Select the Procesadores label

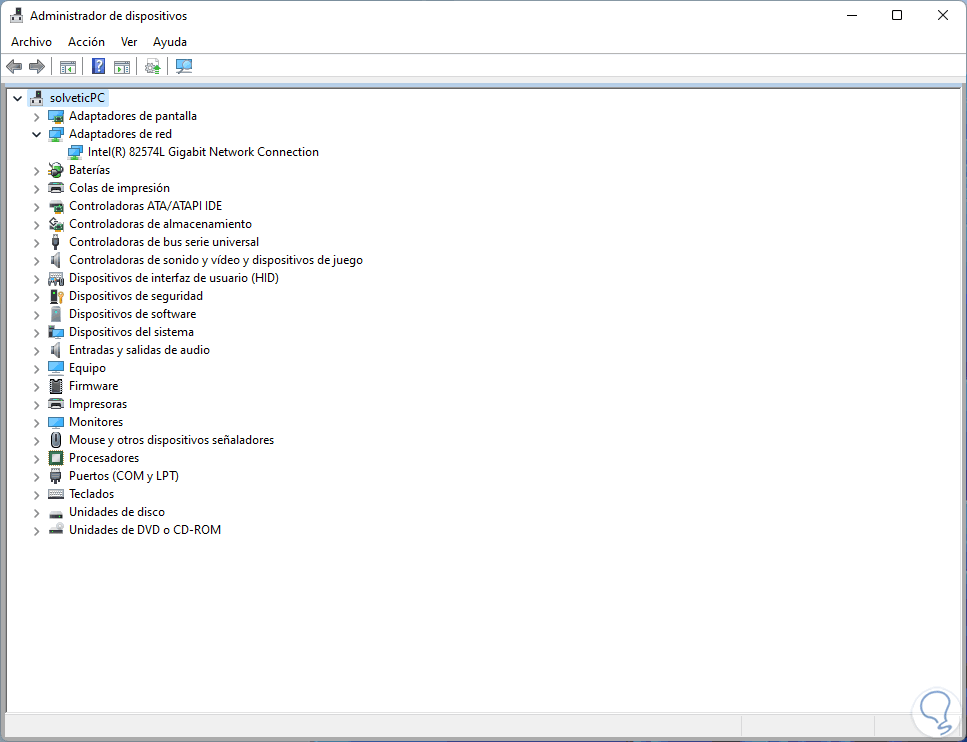click(x=104, y=458)
